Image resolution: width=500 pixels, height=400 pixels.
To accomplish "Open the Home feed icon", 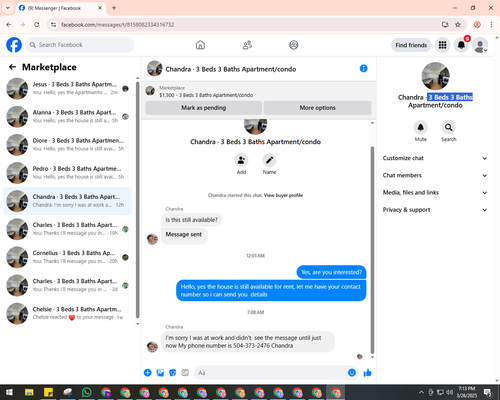I will [200, 45].
